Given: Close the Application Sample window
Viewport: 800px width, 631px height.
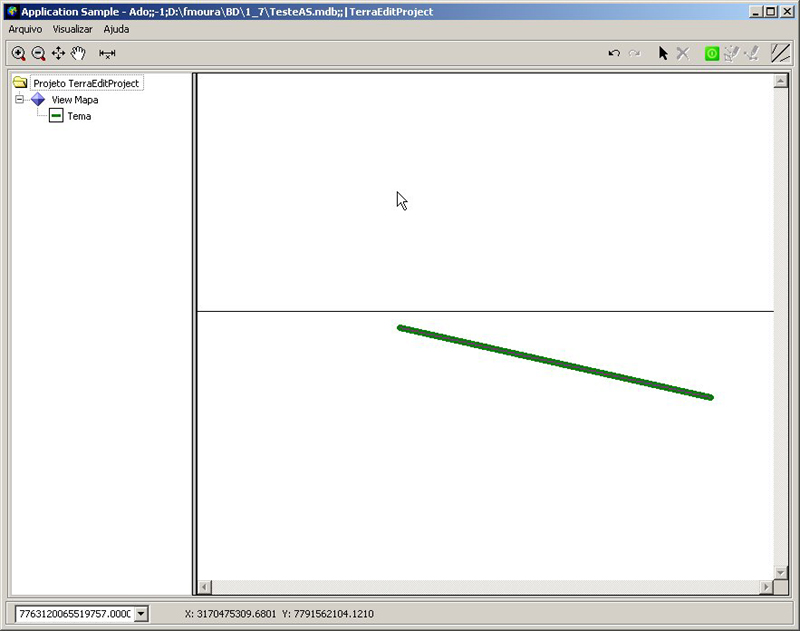Looking at the screenshot, I should click(x=787, y=11).
